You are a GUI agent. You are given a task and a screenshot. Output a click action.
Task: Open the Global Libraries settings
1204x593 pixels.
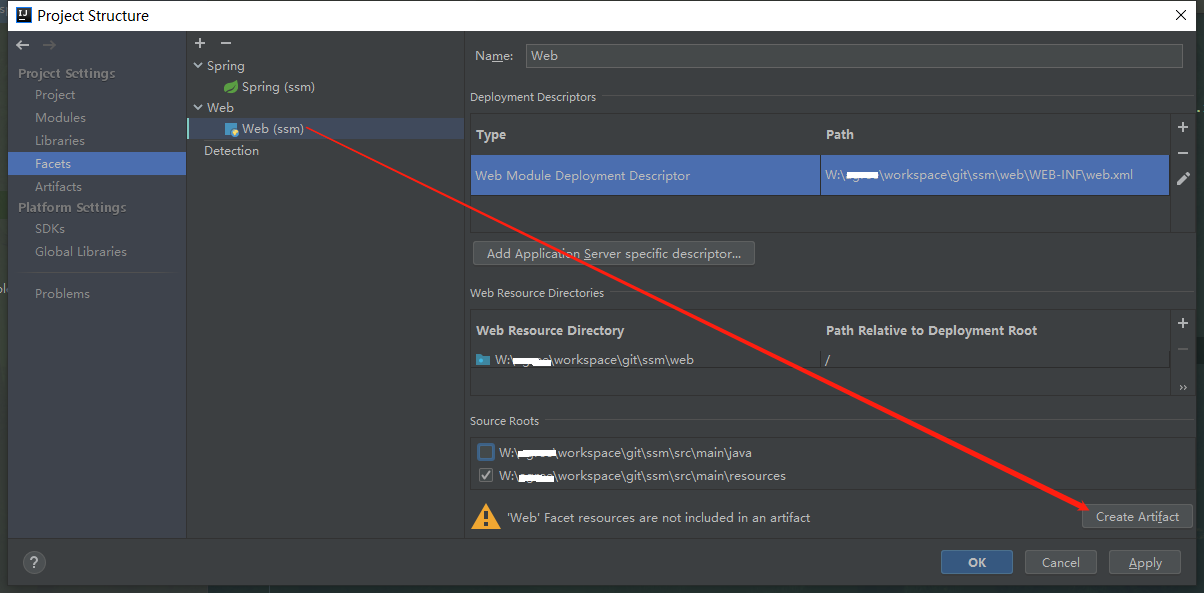(x=81, y=252)
